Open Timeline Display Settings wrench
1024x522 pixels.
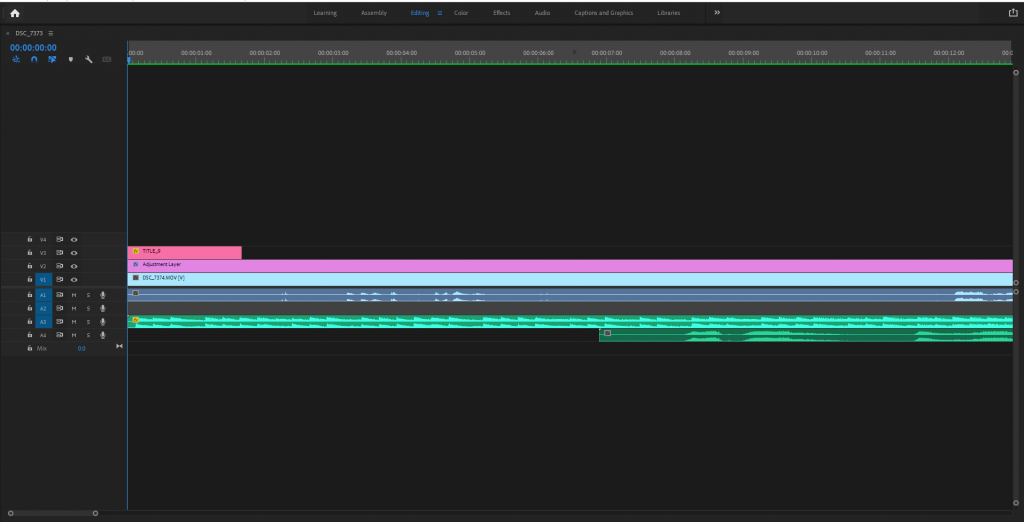[88, 59]
